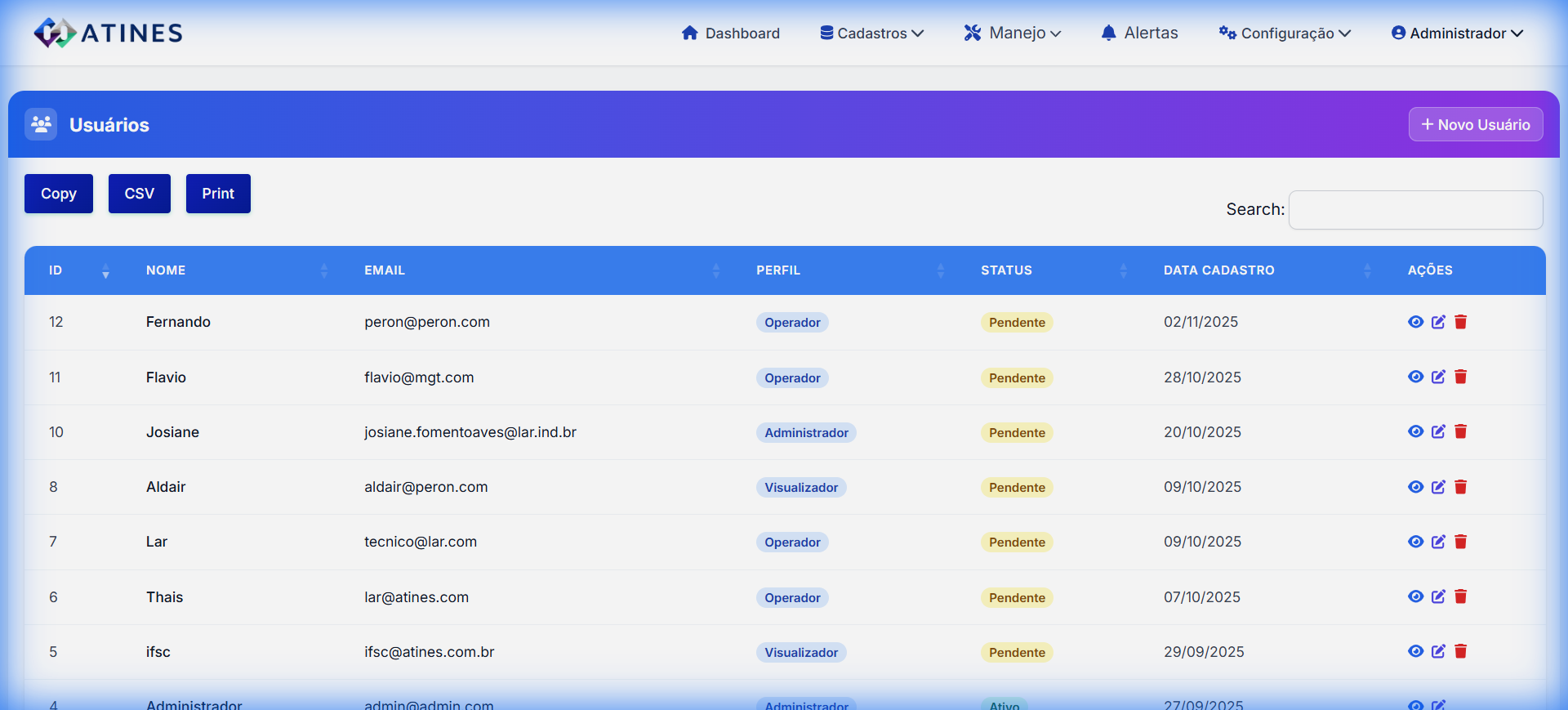Go to the Dashboard page
Image resolution: width=1568 pixels, height=710 pixels.
pos(731,33)
